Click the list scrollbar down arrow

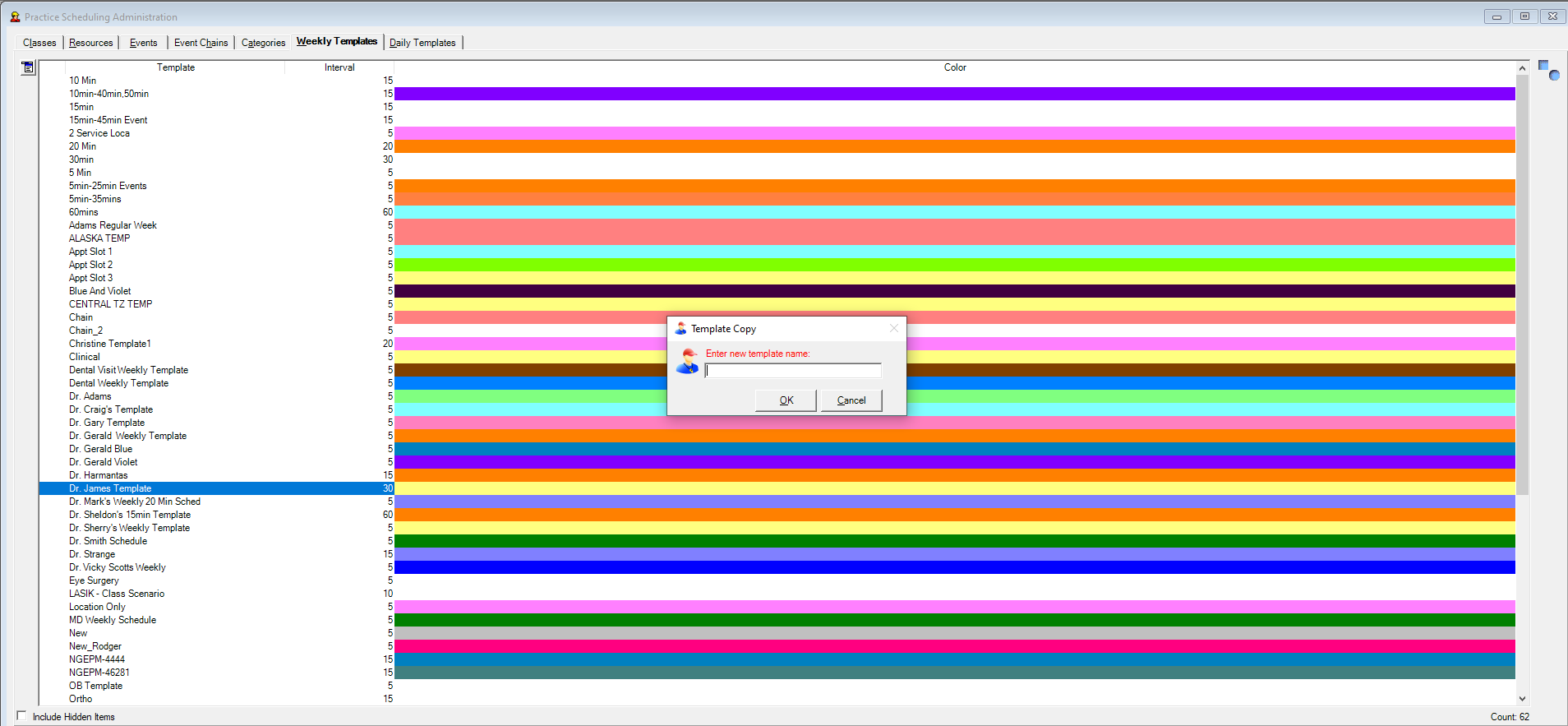[1522, 699]
